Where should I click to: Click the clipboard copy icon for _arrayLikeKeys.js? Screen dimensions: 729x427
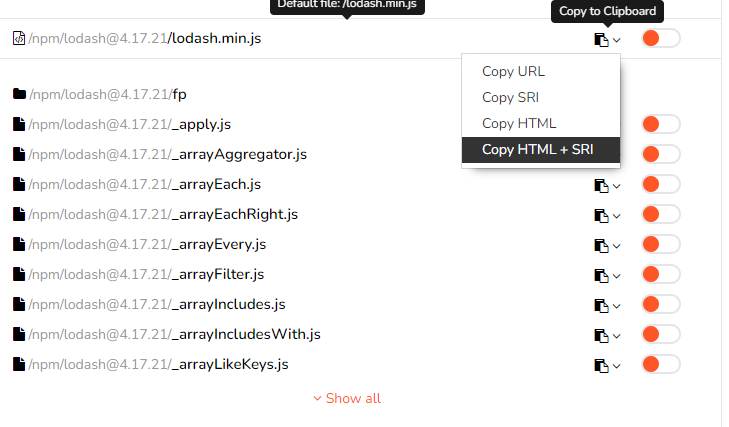601,366
